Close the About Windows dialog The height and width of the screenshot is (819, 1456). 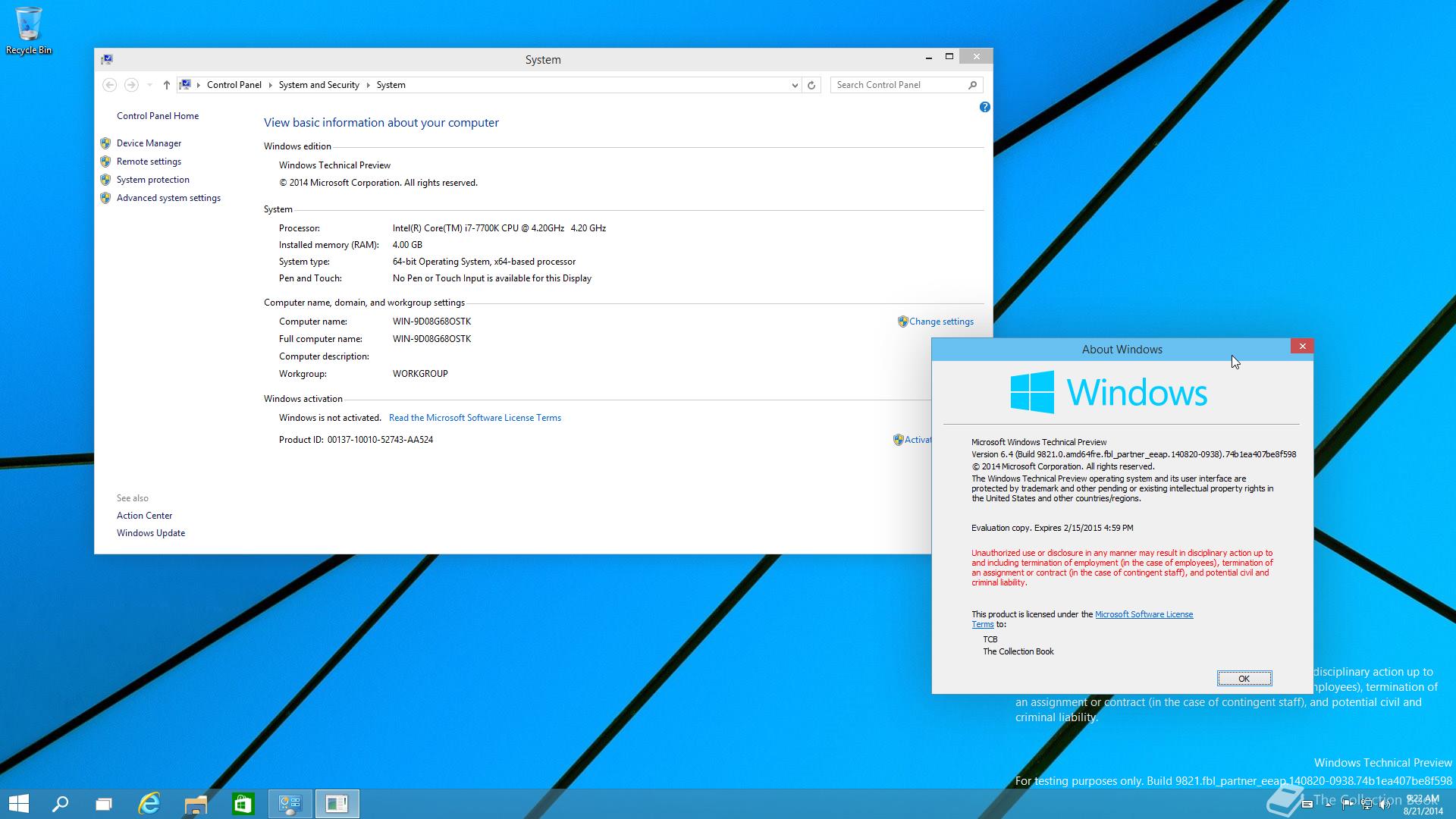(1302, 347)
